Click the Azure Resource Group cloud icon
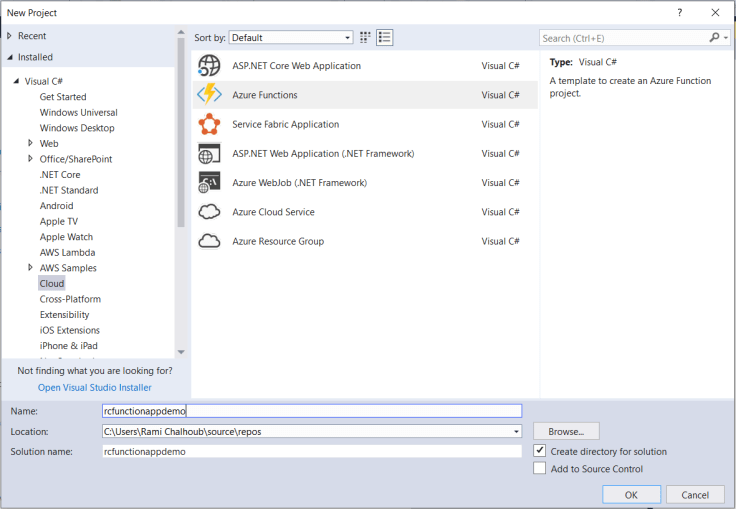This screenshot has width=736, height=509. click(x=209, y=241)
